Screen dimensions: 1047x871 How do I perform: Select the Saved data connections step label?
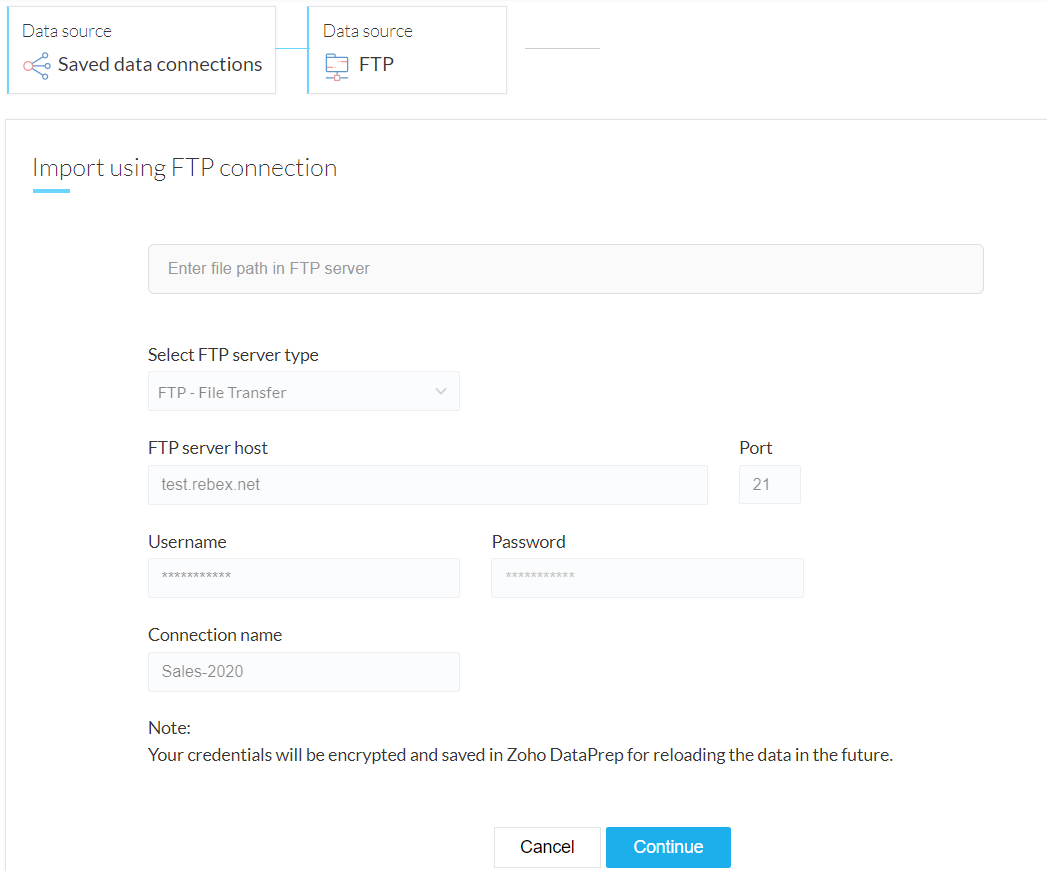[x=160, y=65]
